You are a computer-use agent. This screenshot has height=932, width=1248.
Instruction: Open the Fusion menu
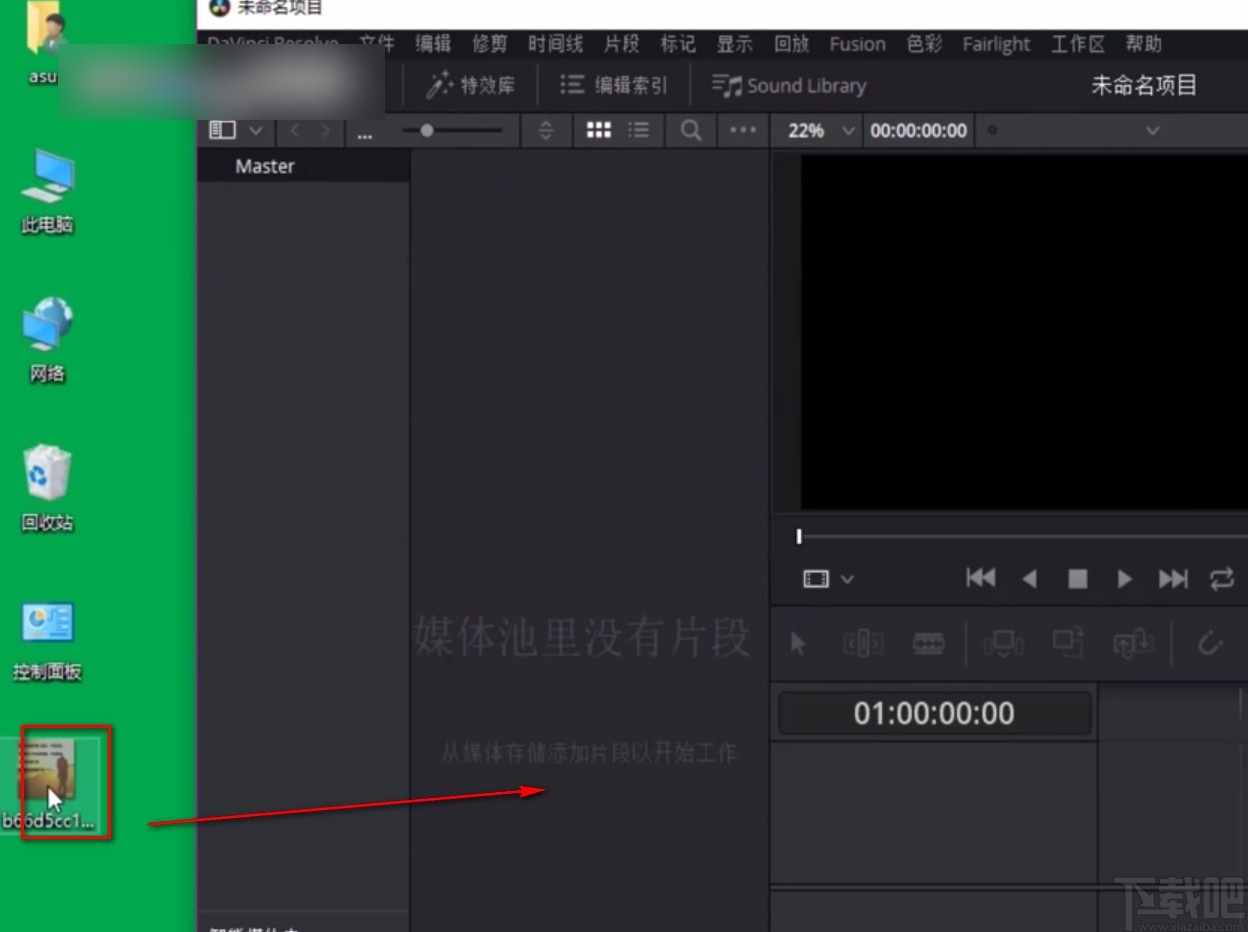pyautogui.click(x=857, y=44)
